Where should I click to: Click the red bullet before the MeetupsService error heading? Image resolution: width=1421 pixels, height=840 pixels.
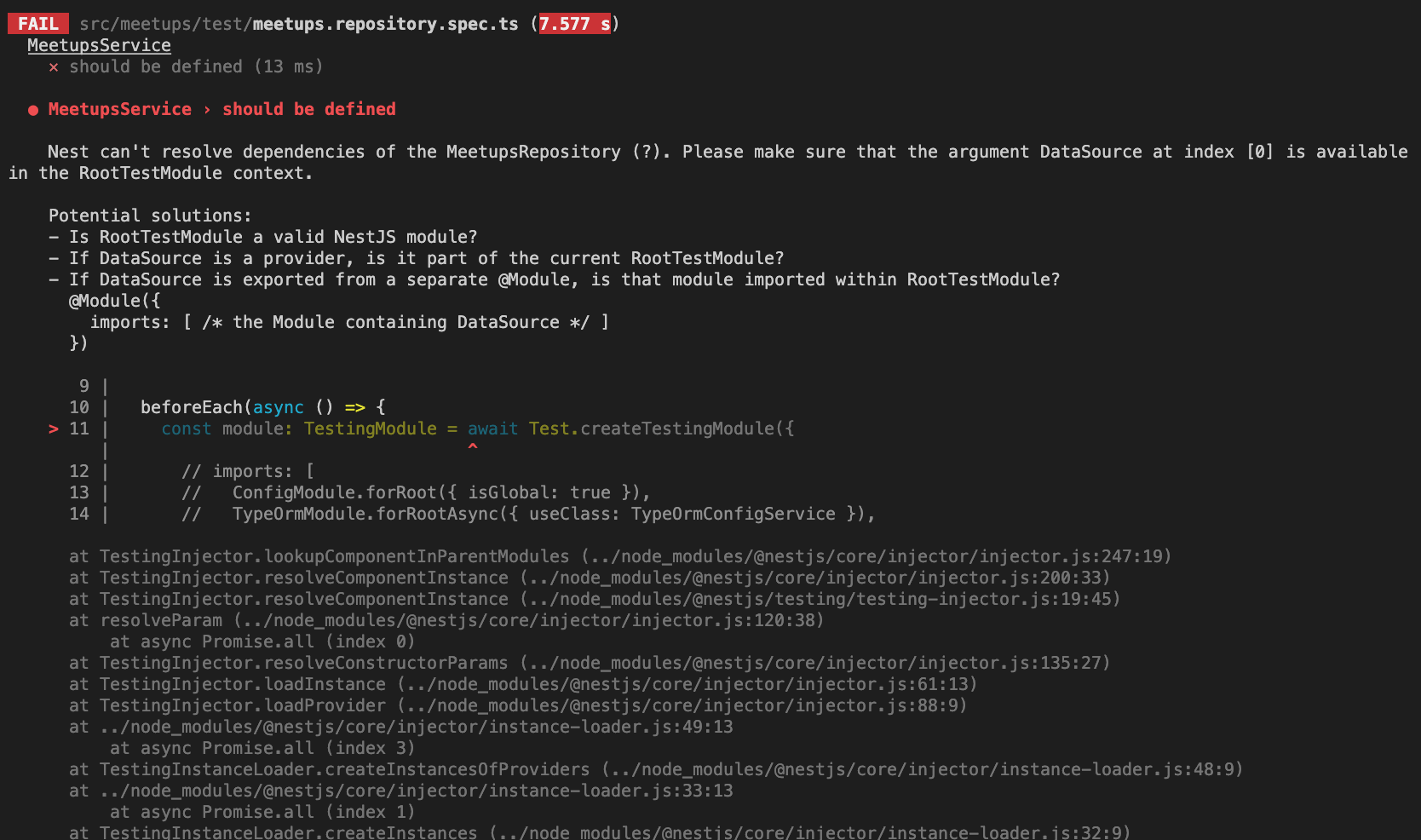(33, 110)
